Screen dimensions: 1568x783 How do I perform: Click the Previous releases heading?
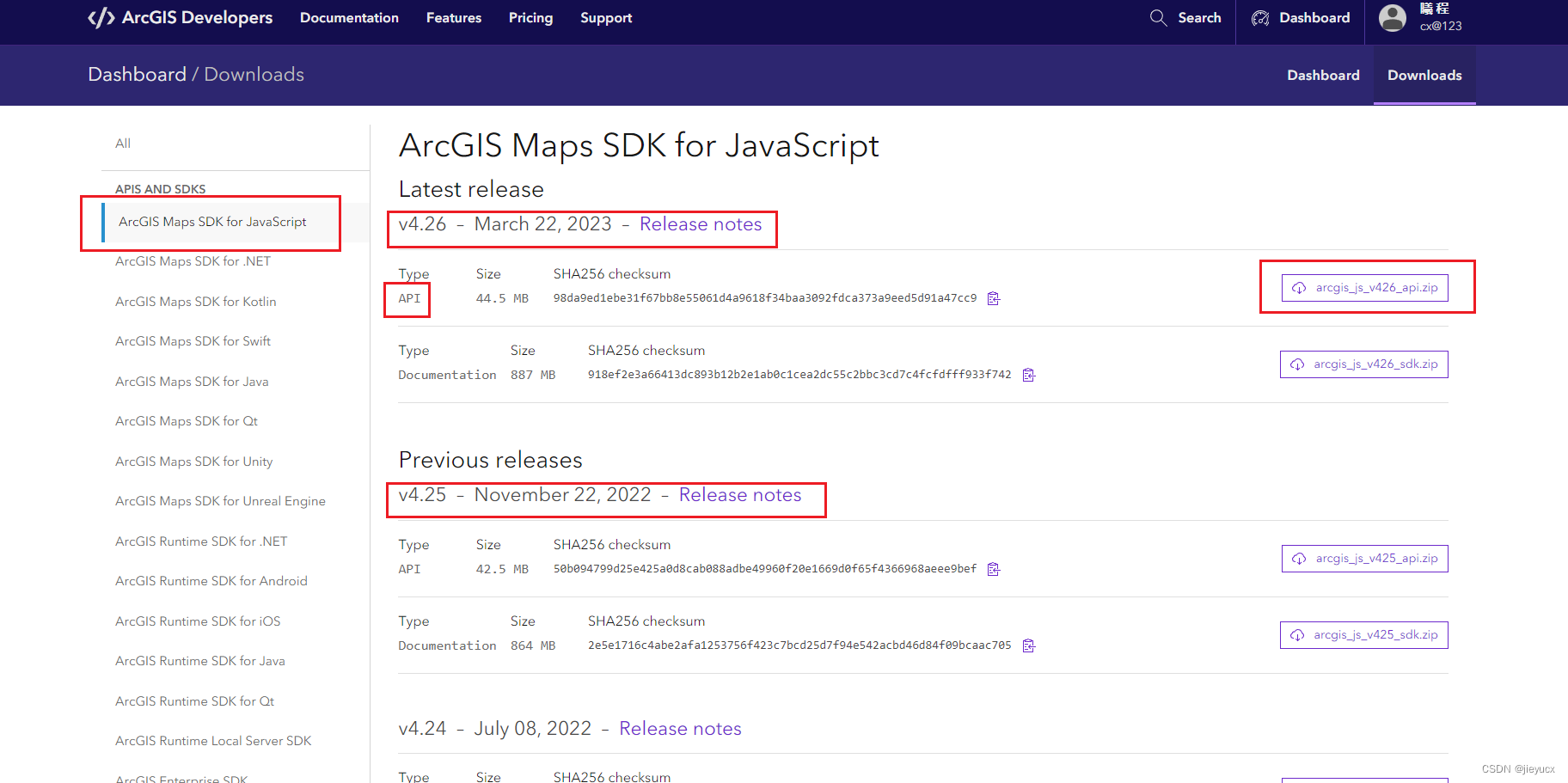(x=491, y=460)
